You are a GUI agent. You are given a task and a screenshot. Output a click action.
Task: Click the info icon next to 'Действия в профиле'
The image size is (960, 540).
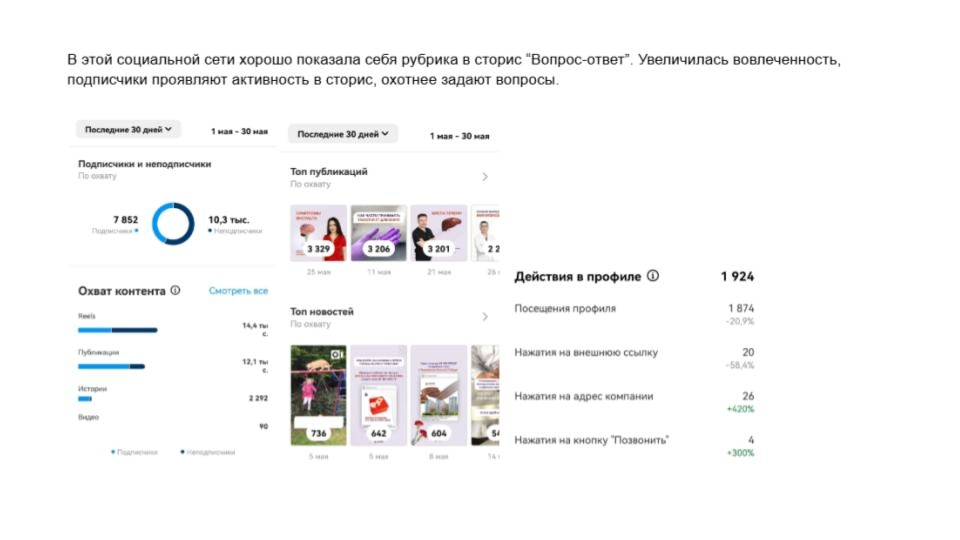tap(653, 276)
